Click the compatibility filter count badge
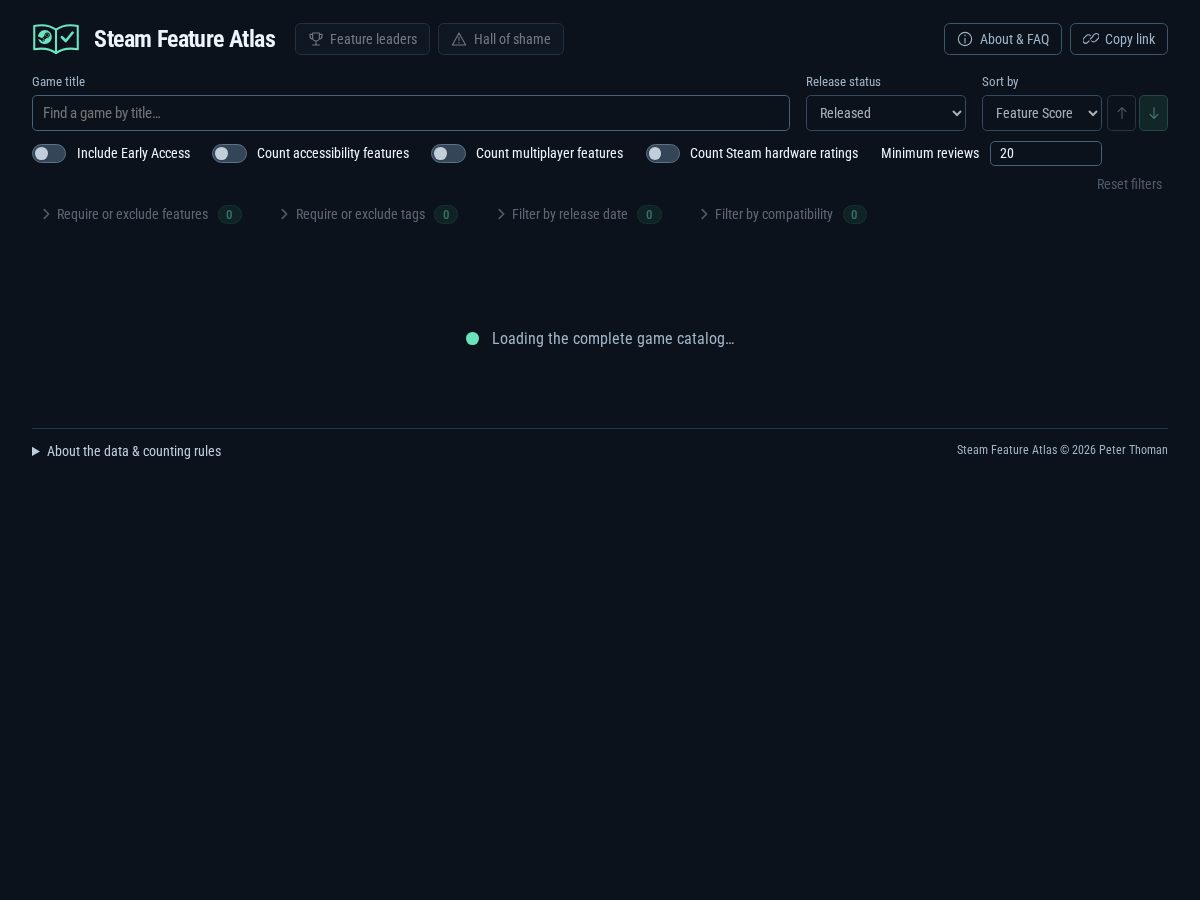Viewport: 1200px width, 900px height. click(x=854, y=214)
